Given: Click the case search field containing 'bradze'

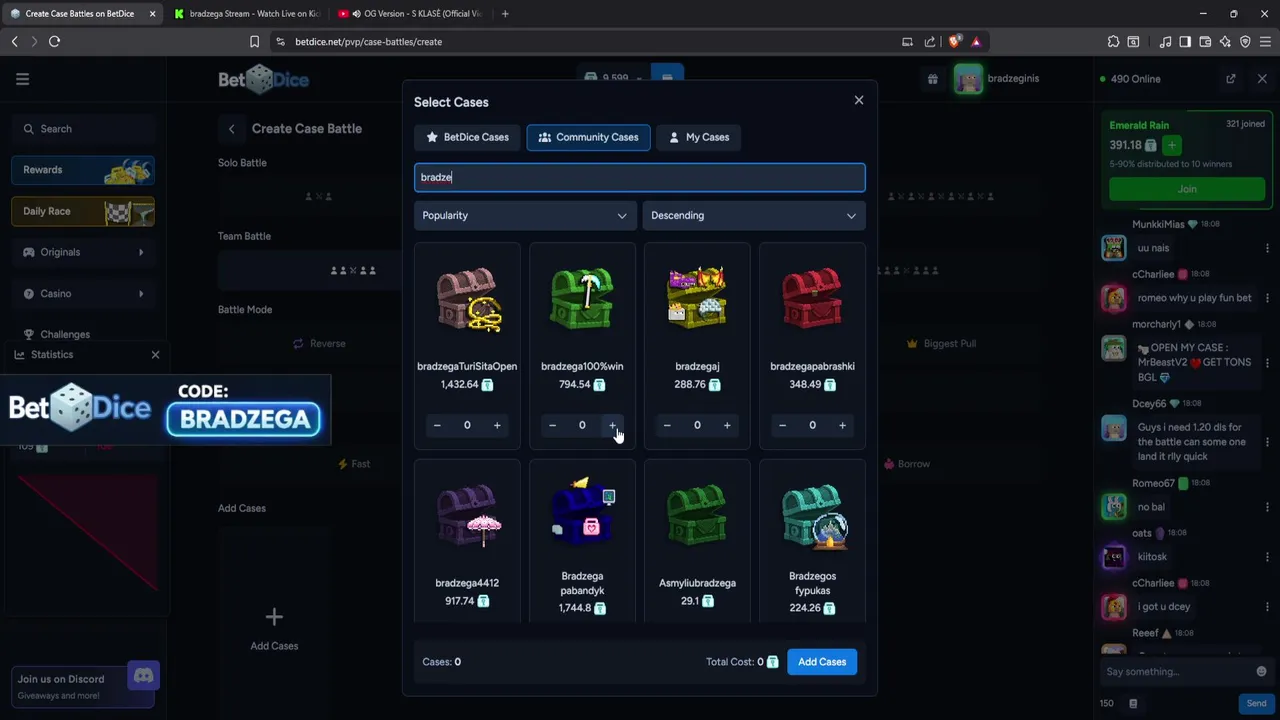Looking at the screenshot, I should pyautogui.click(x=640, y=177).
